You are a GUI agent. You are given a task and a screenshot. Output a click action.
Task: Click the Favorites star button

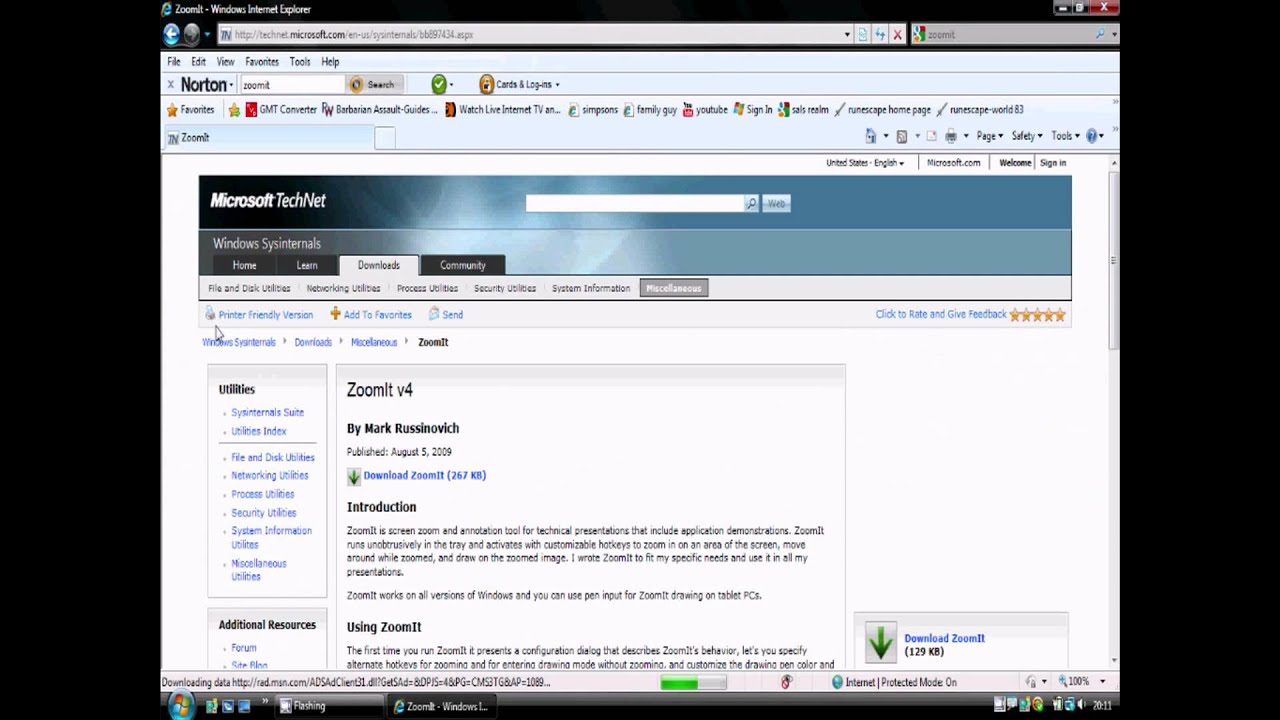(190, 110)
